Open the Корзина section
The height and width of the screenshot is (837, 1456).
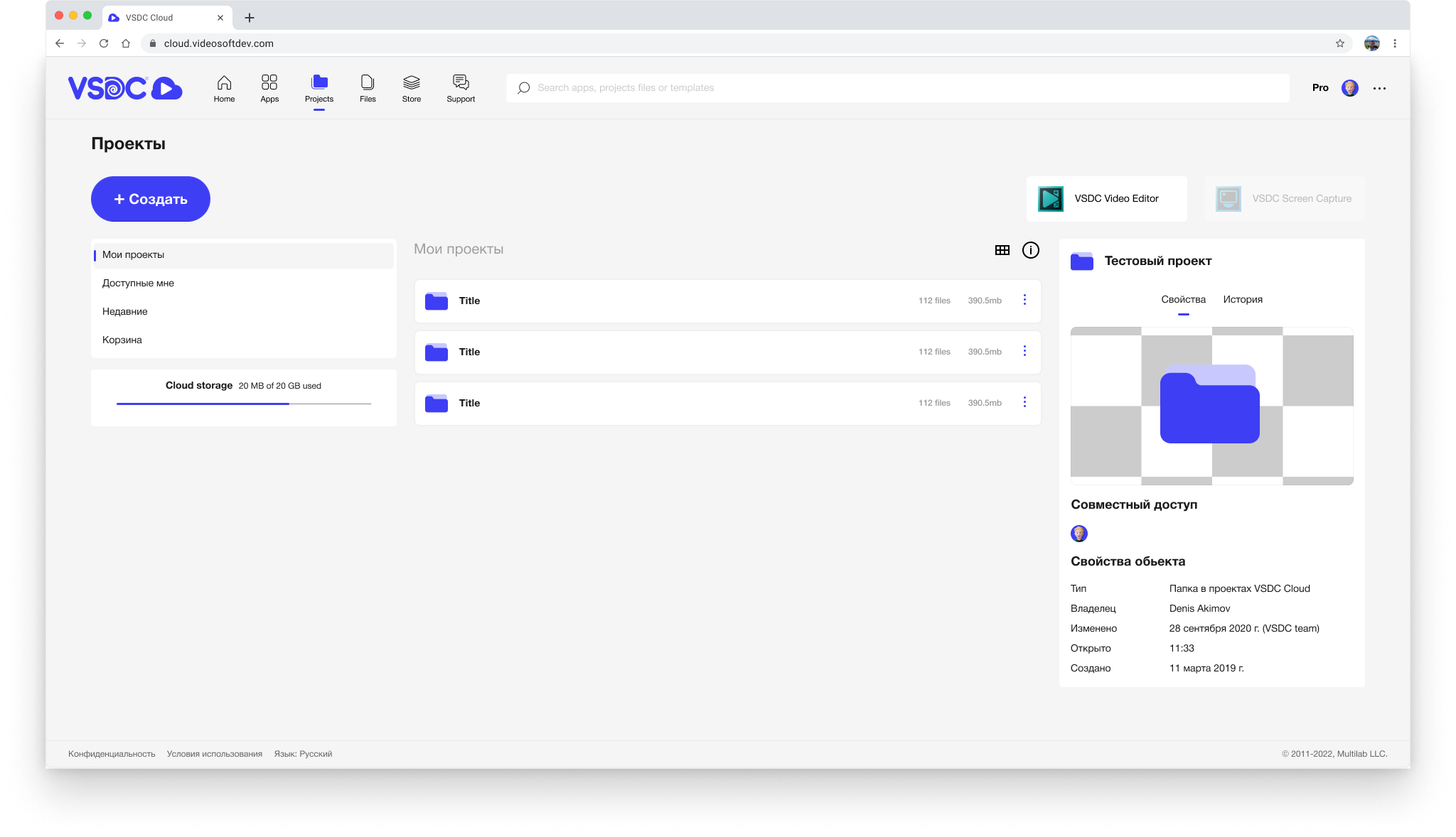122,340
